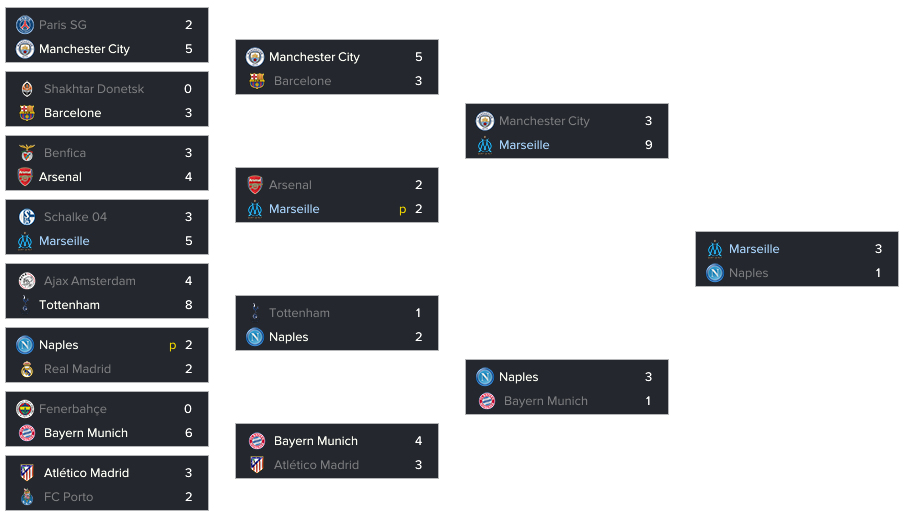
Task: Click the Real Madrid crest icon
Action: point(27,369)
